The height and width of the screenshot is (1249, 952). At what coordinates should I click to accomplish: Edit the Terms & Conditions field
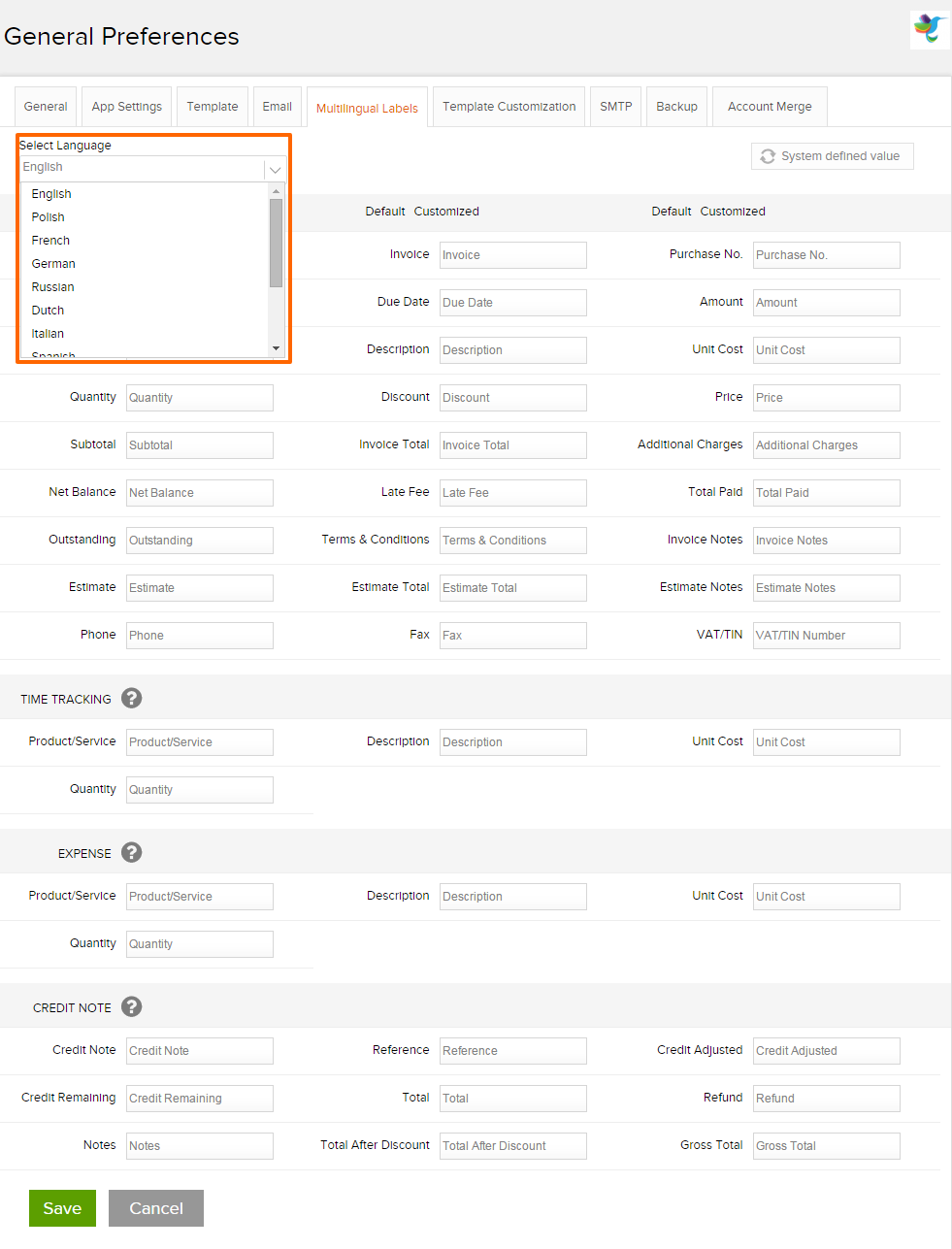(513, 541)
